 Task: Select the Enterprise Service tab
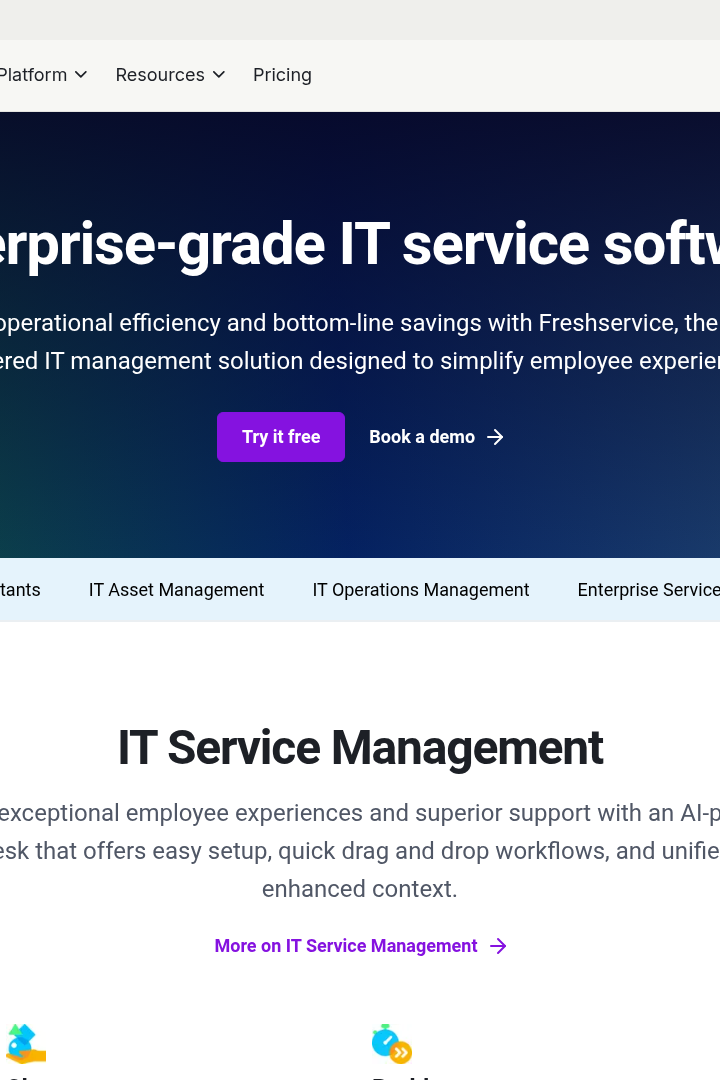[x=648, y=590]
